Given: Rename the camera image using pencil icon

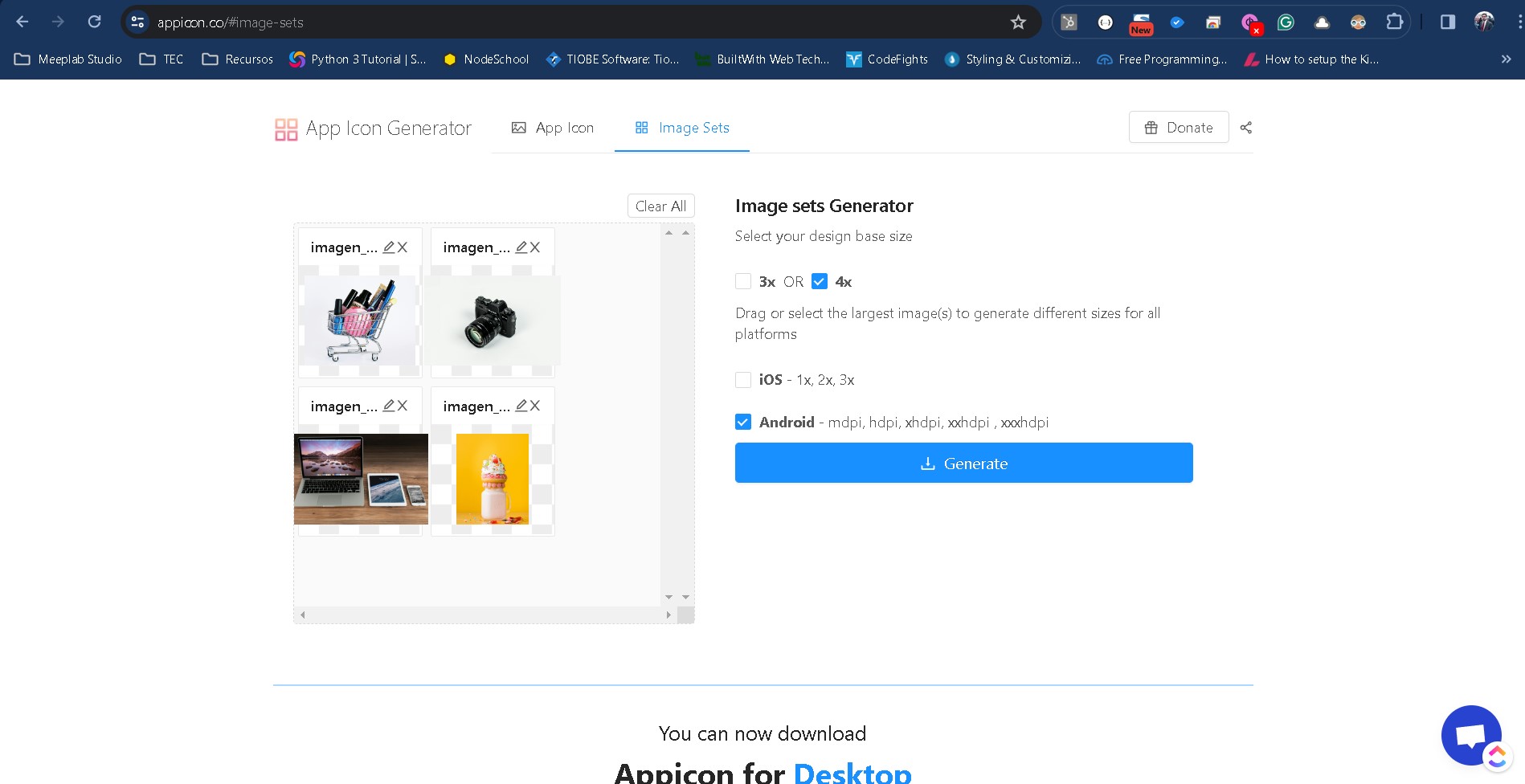Looking at the screenshot, I should tap(521, 247).
